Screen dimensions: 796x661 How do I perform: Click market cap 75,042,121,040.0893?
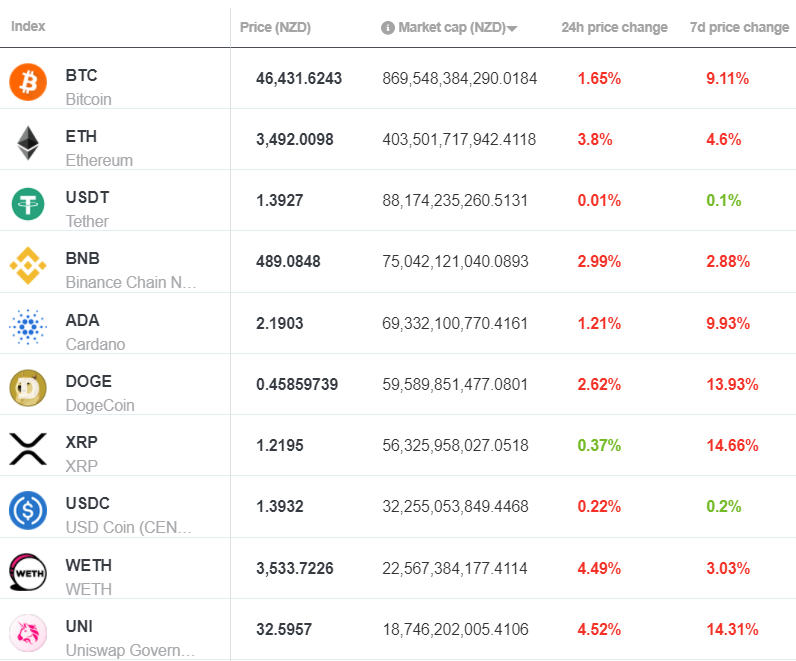coord(455,261)
